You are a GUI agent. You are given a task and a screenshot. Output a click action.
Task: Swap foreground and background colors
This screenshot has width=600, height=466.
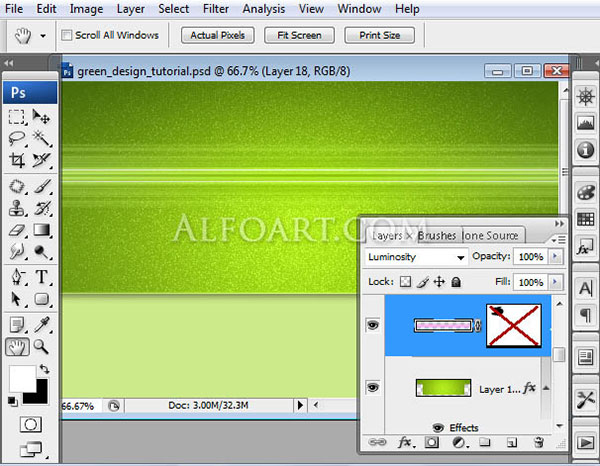click(45, 369)
